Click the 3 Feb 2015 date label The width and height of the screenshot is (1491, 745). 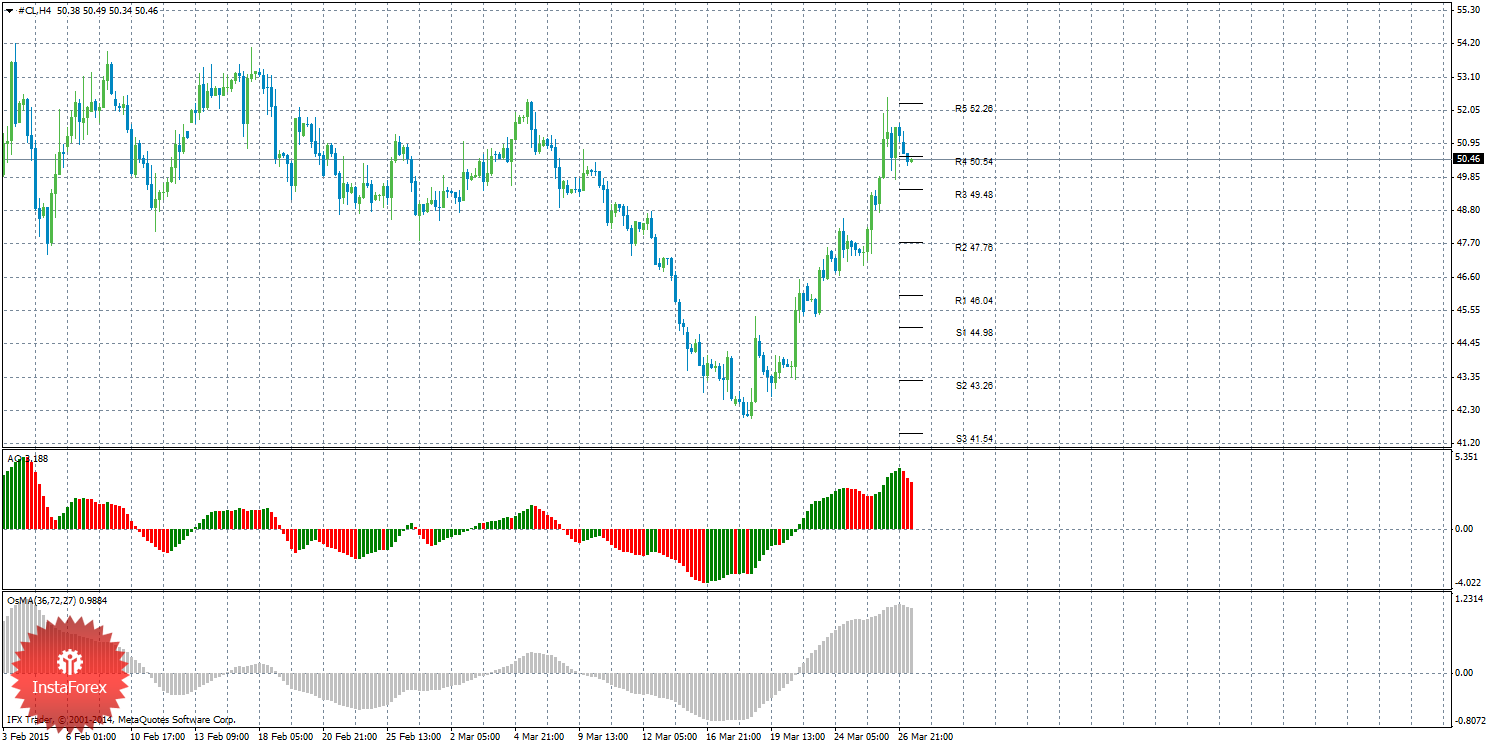(x=27, y=737)
